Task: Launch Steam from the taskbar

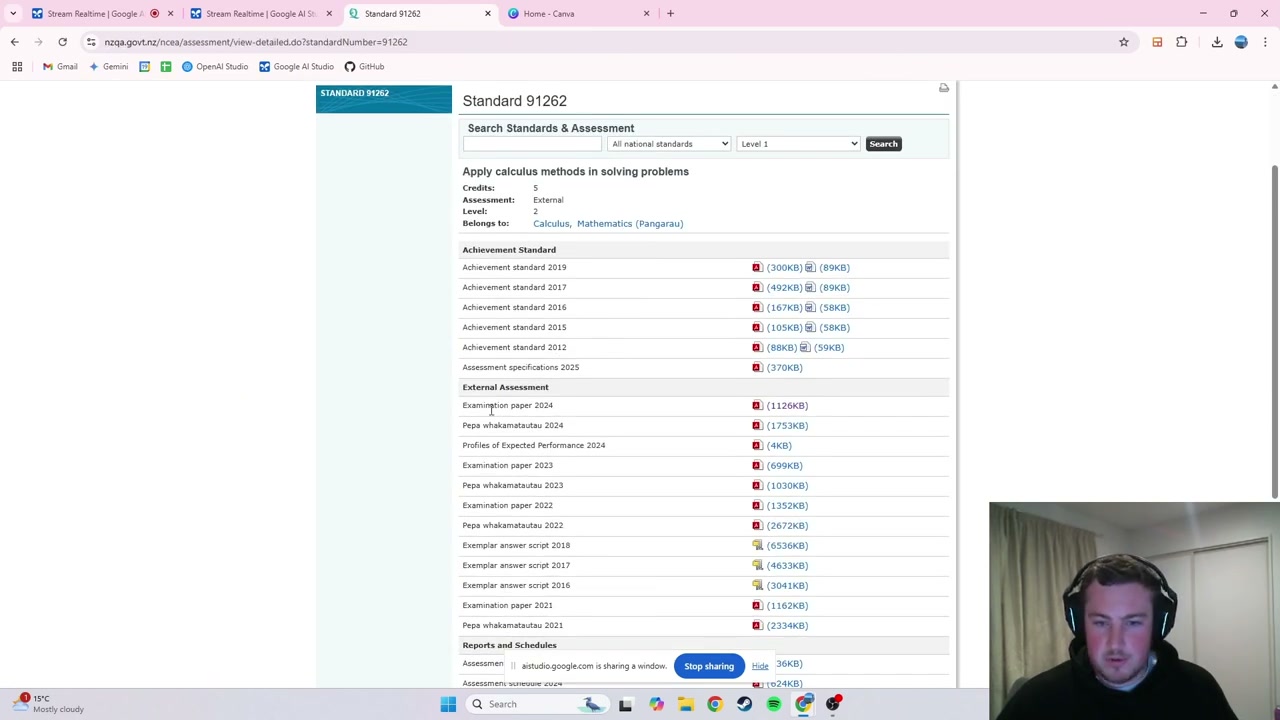Action: (744, 704)
